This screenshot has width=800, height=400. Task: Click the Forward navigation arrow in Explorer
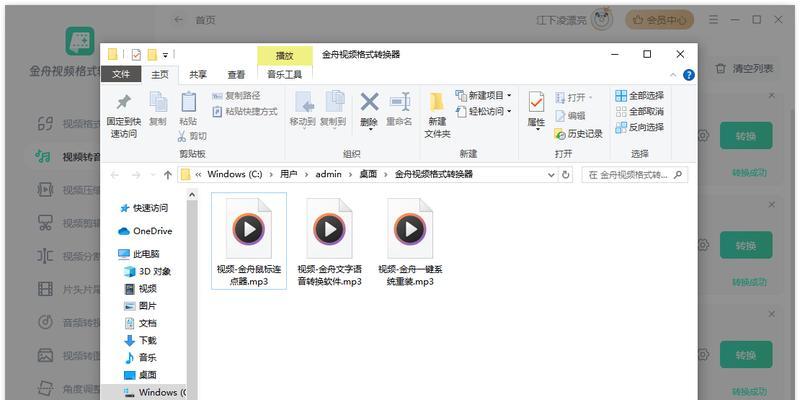click(136, 175)
